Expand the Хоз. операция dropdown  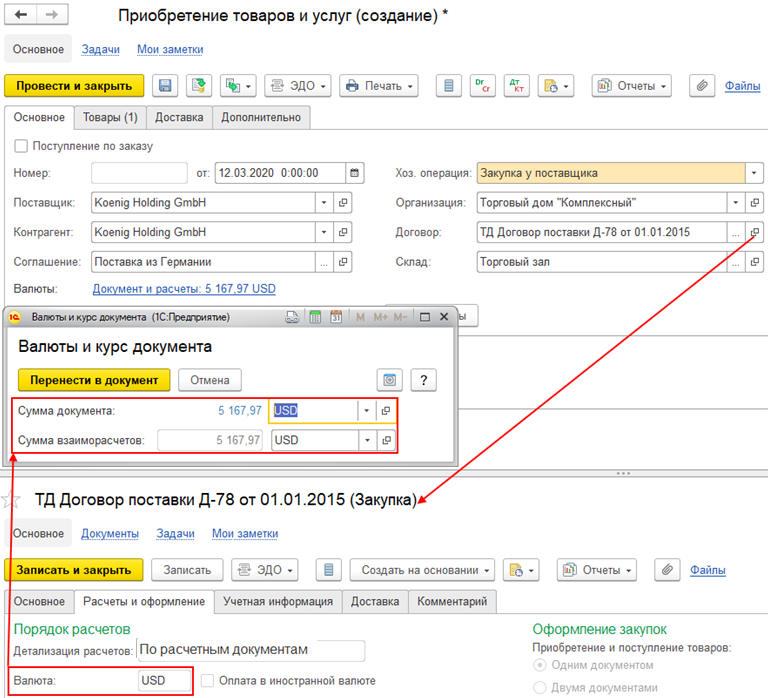pos(754,173)
